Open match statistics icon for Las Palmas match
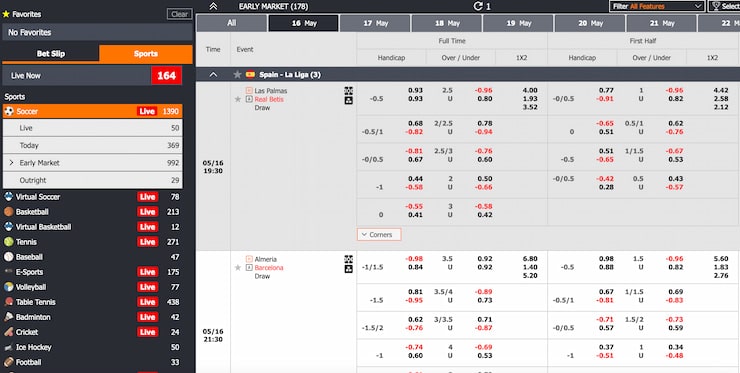 tap(348, 100)
